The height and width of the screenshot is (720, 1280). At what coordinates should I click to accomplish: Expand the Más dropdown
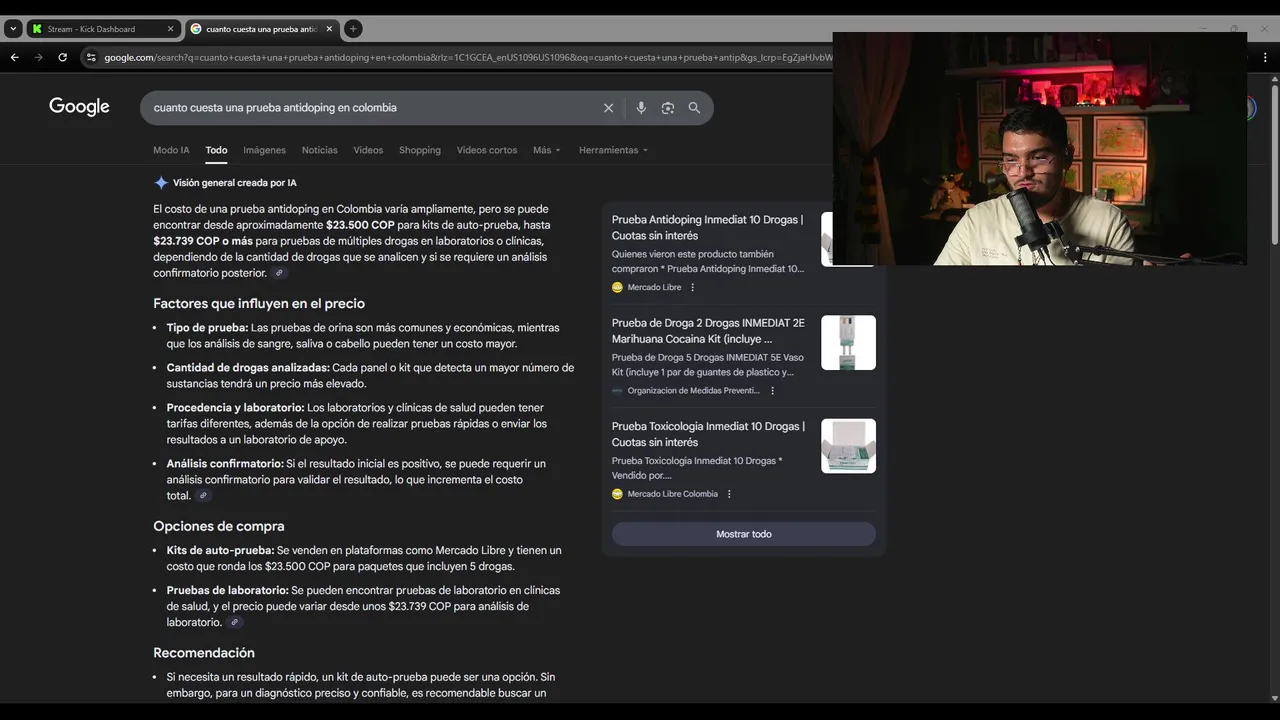click(547, 150)
